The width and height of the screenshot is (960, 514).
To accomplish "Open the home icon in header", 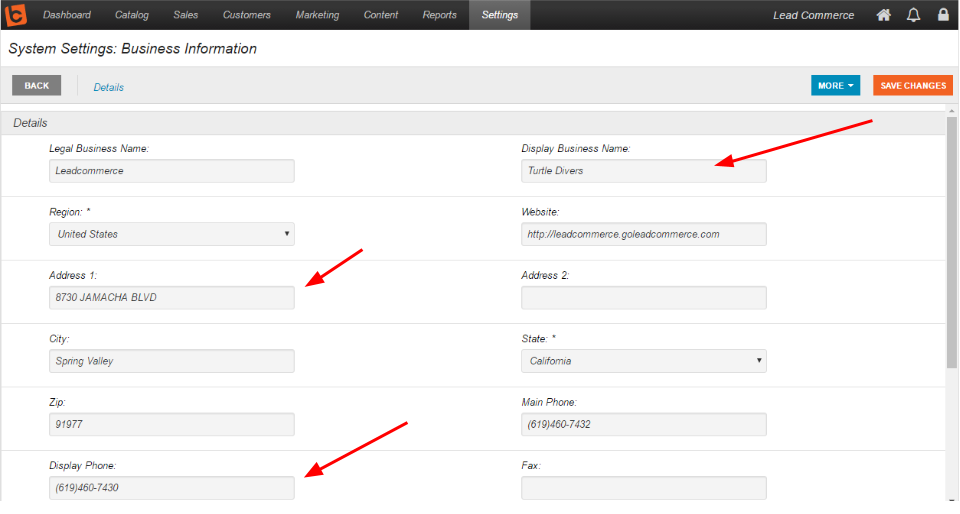I will 883,15.
